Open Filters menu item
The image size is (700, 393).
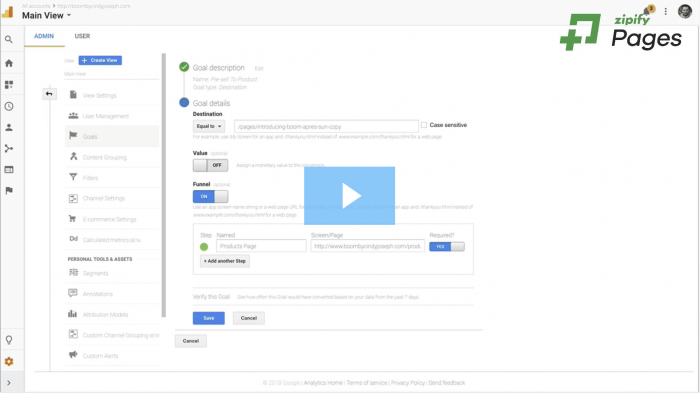click(112, 178)
